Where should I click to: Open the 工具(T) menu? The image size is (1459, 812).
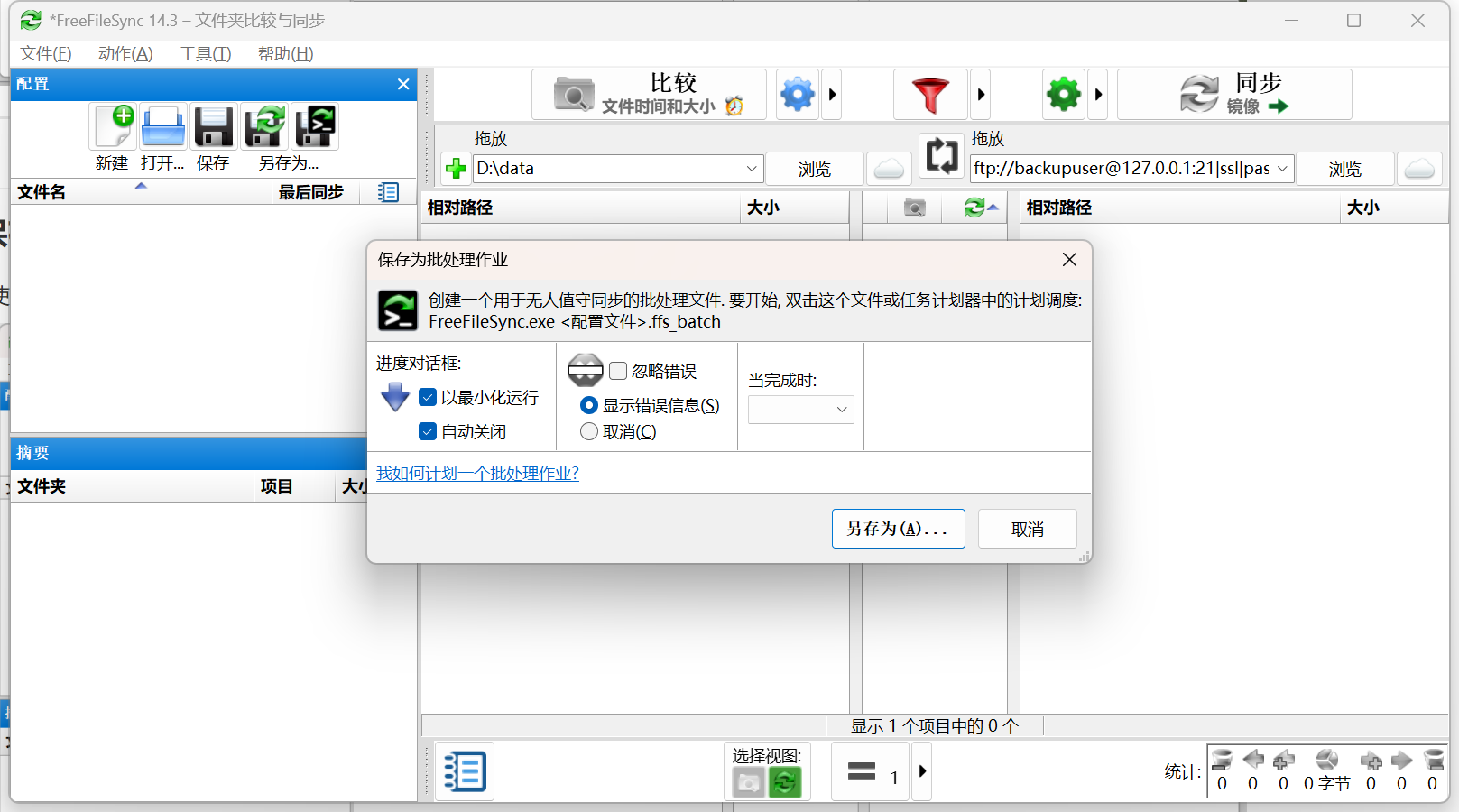[x=206, y=54]
